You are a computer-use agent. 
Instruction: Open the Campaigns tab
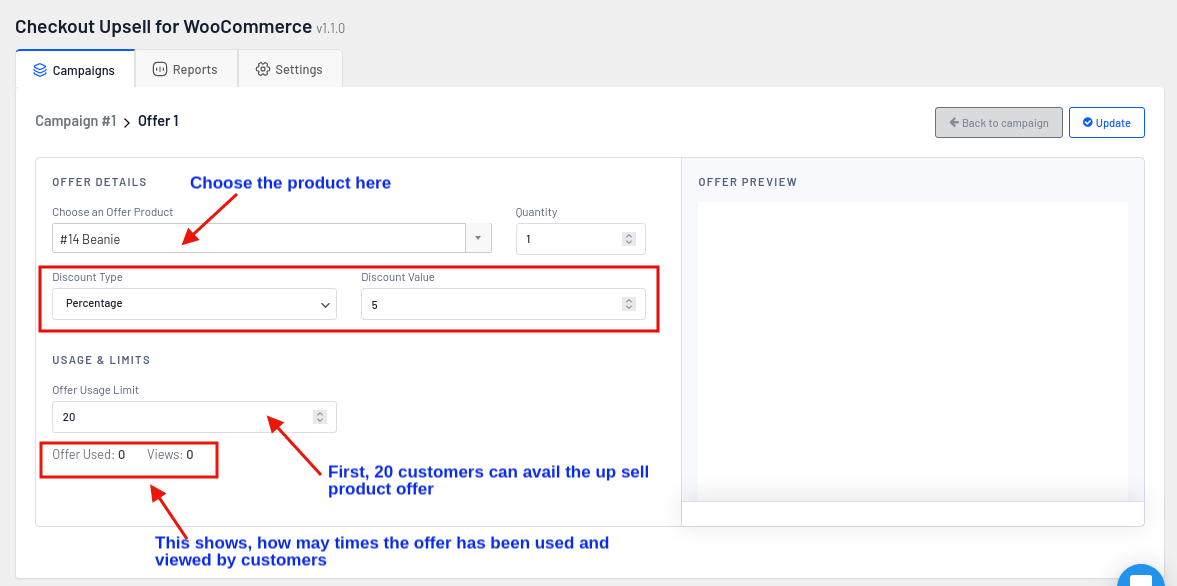click(x=75, y=70)
